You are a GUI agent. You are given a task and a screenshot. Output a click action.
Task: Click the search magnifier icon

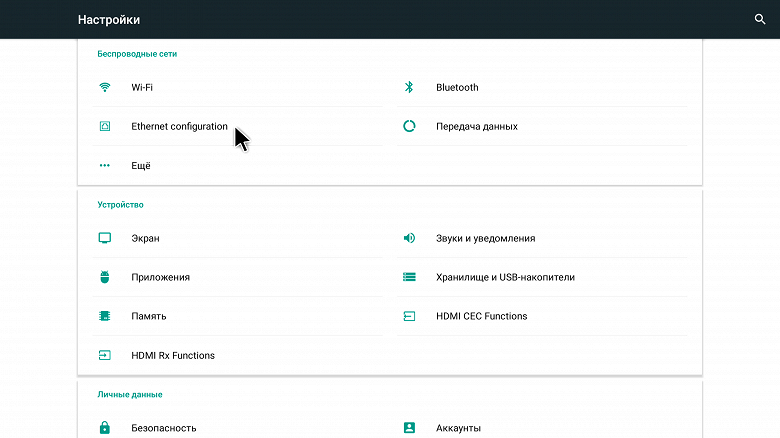coord(760,19)
